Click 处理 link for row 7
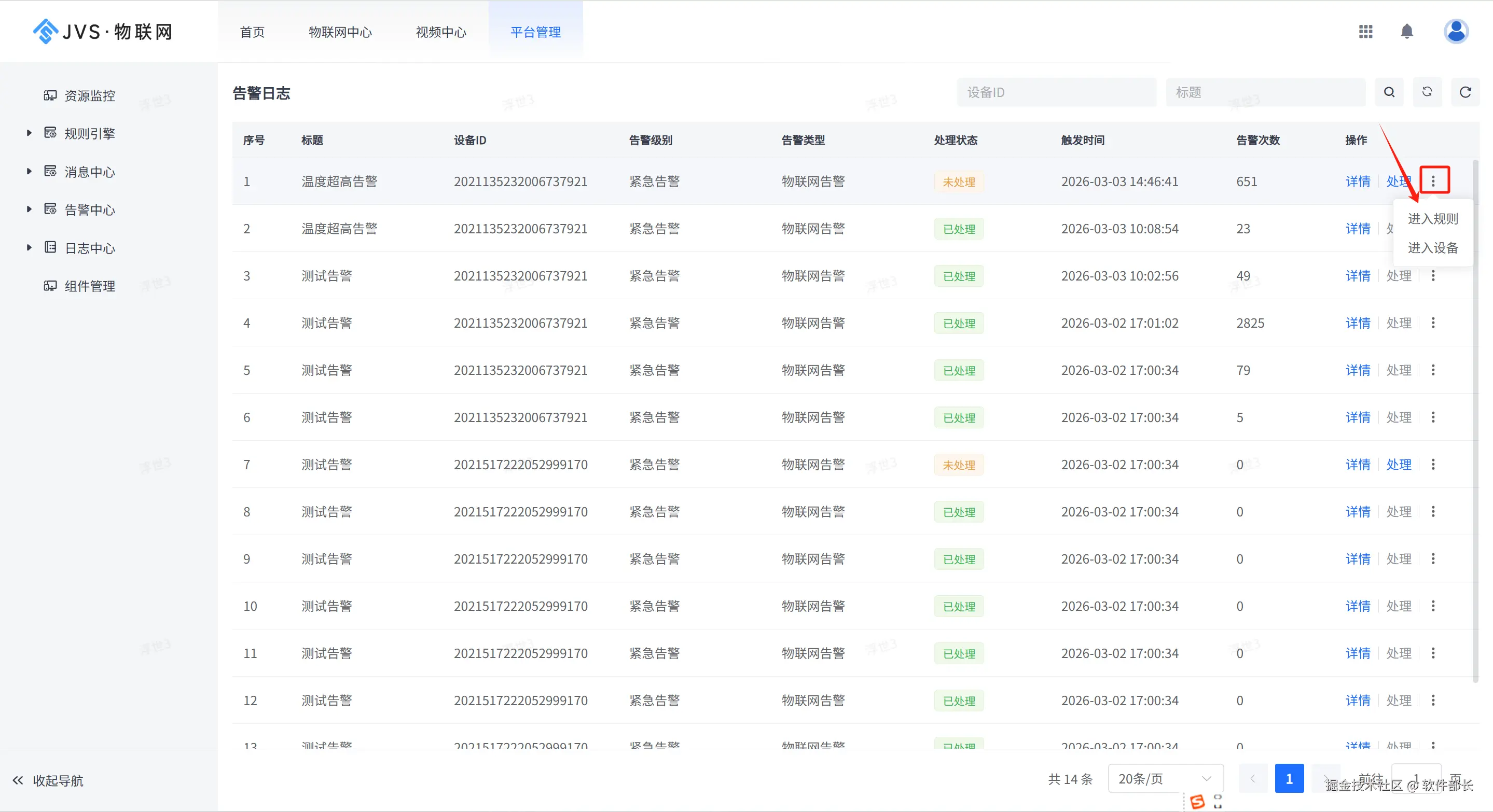The width and height of the screenshot is (1493, 812). [1398, 465]
